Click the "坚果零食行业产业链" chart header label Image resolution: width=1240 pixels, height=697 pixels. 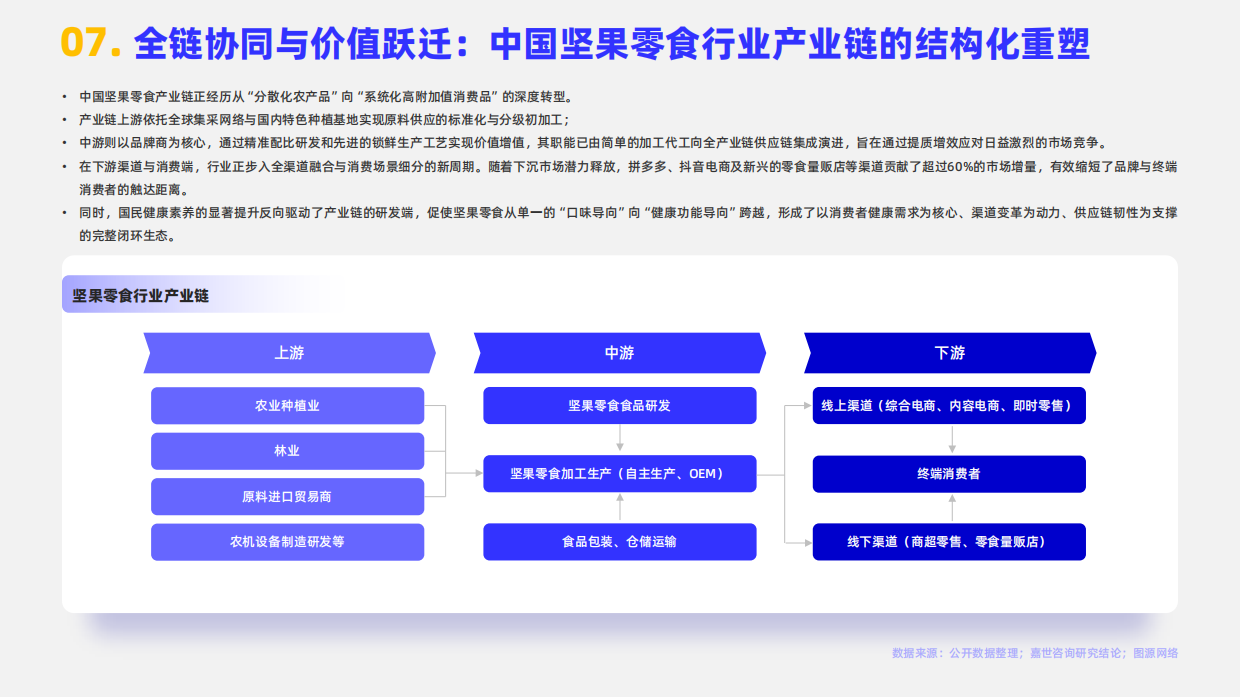(x=140, y=296)
